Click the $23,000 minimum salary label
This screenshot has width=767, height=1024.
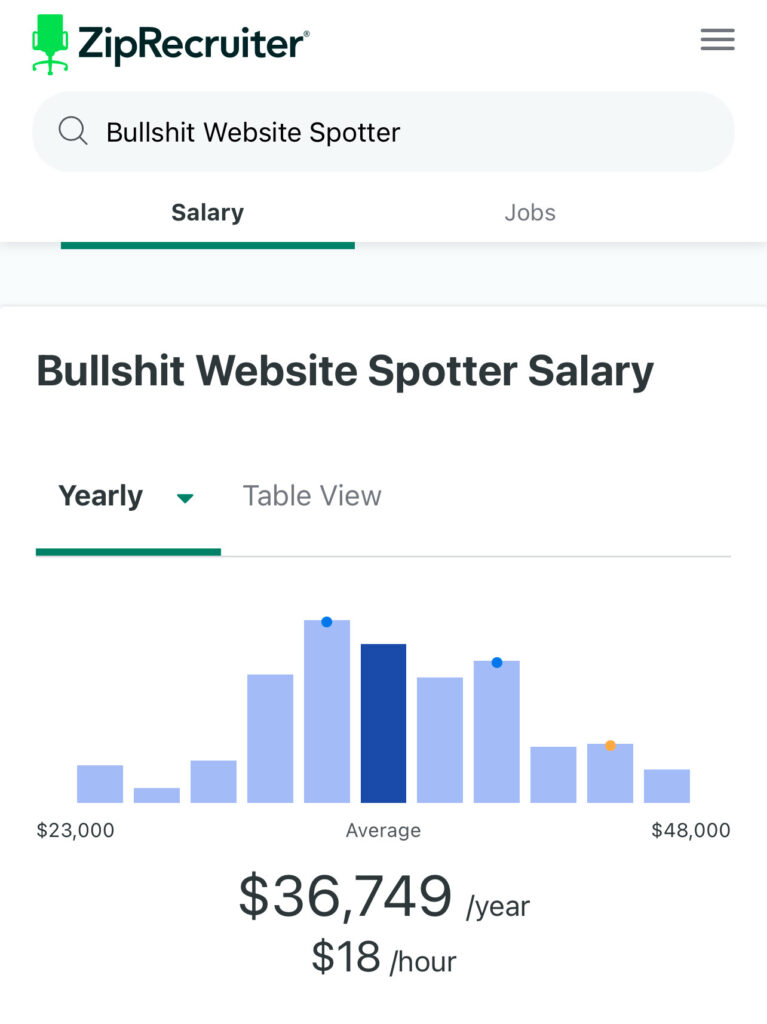(75, 831)
